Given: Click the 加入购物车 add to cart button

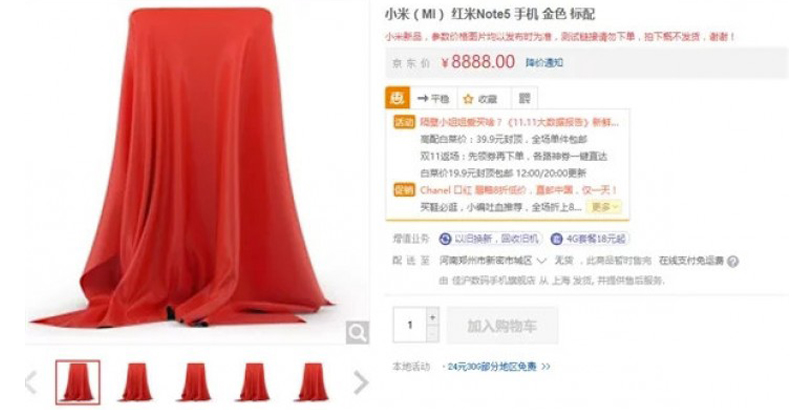Looking at the screenshot, I should coord(502,325).
